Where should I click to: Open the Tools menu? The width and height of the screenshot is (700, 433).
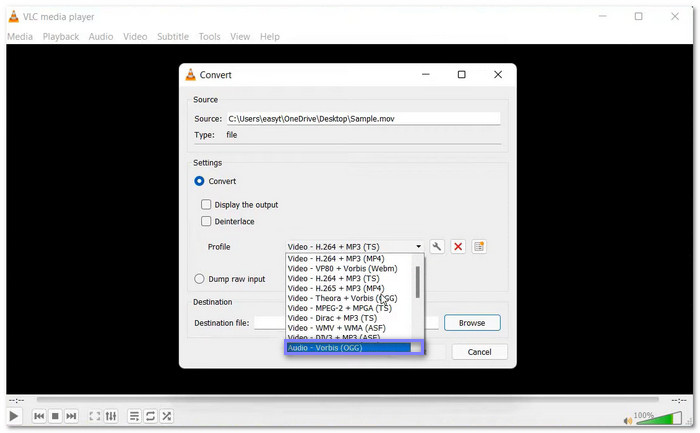click(x=209, y=37)
